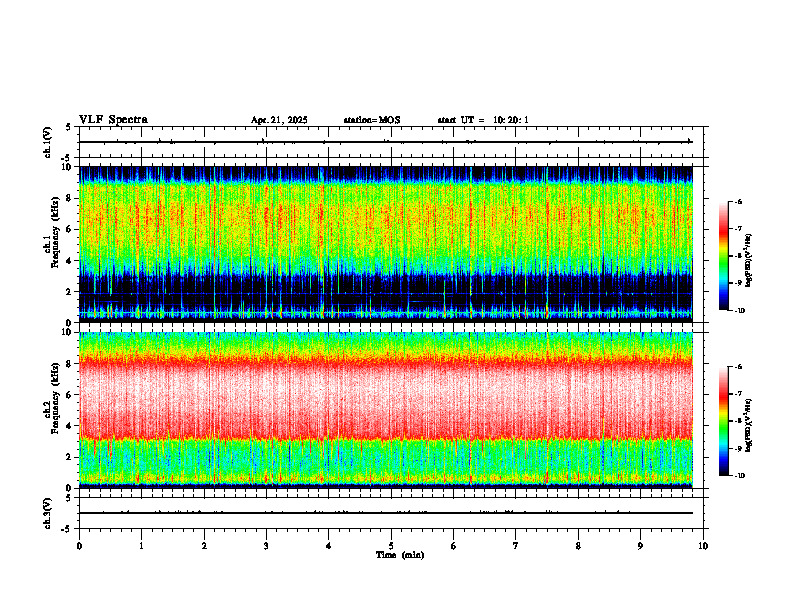The image size is (792, 612).
Task: Click the ch.2 colorbar "-6" label
Action: 738,367
